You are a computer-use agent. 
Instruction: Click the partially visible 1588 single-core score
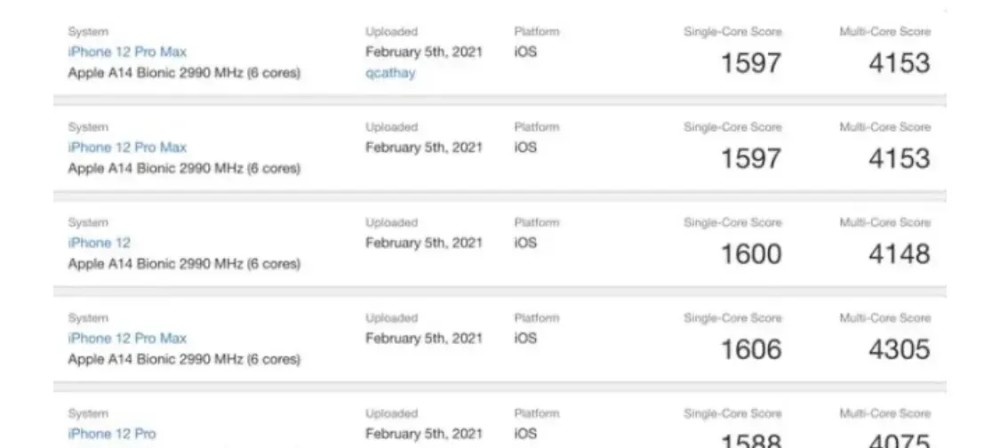751,440
